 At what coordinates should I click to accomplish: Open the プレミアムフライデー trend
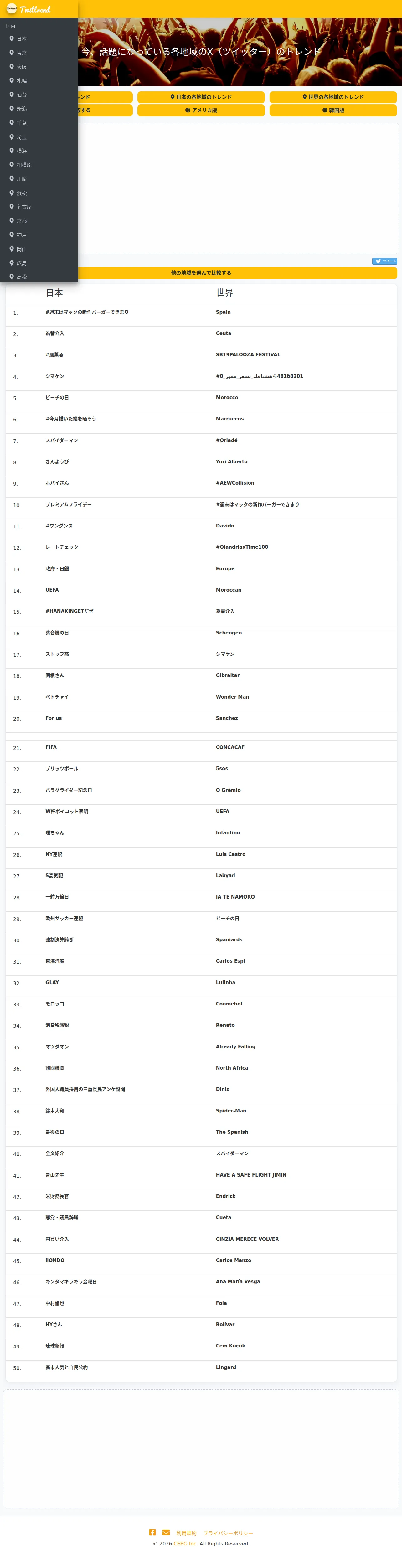[x=68, y=505]
